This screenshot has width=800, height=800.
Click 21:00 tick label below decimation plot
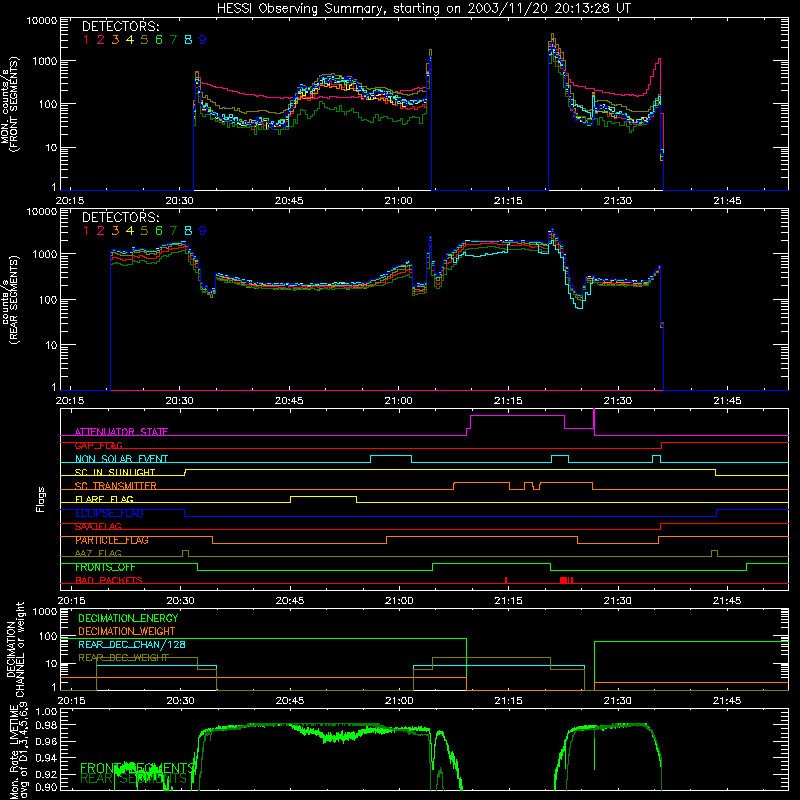(399, 701)
